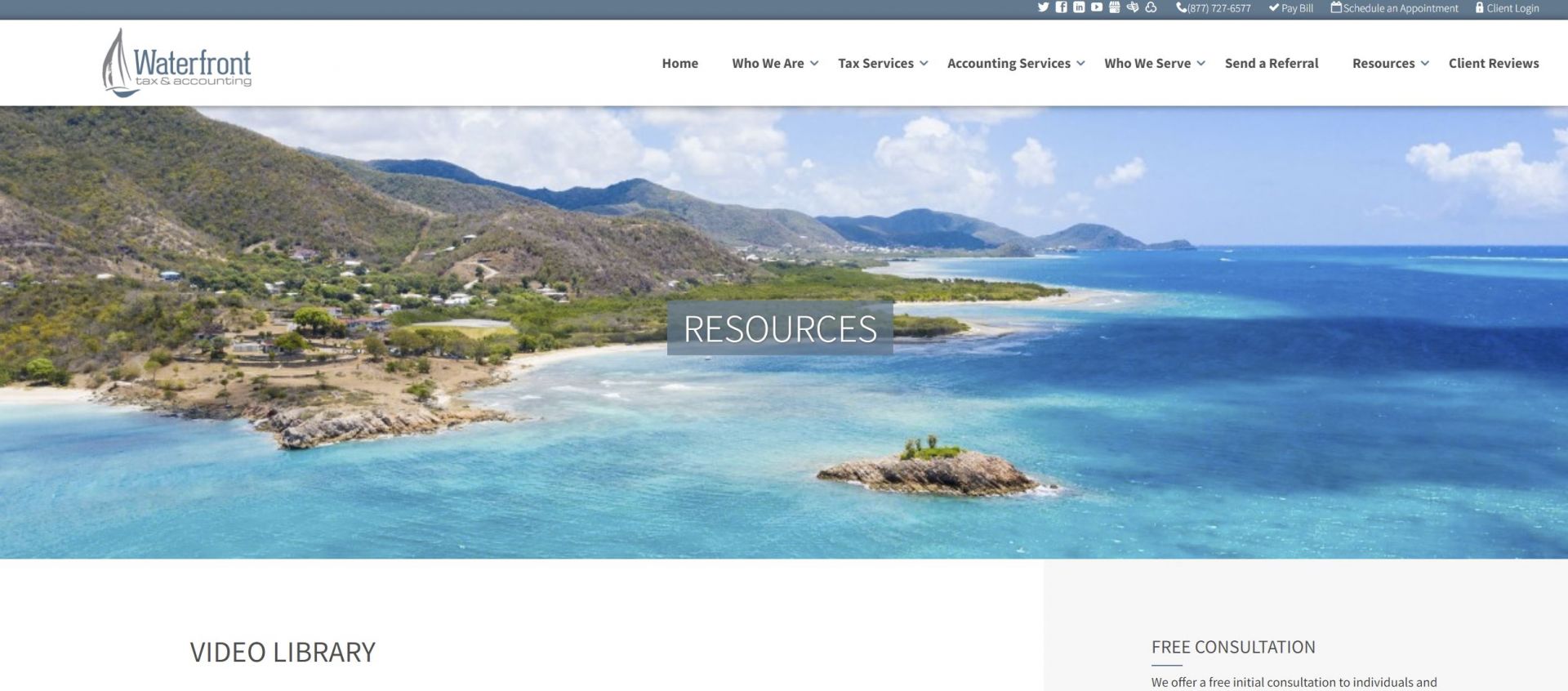The height and width of the screenshot is (691, 1568).
Task: Click the padlock Client Login icon
Action: pyautogui.click(x=1479, y=7)
